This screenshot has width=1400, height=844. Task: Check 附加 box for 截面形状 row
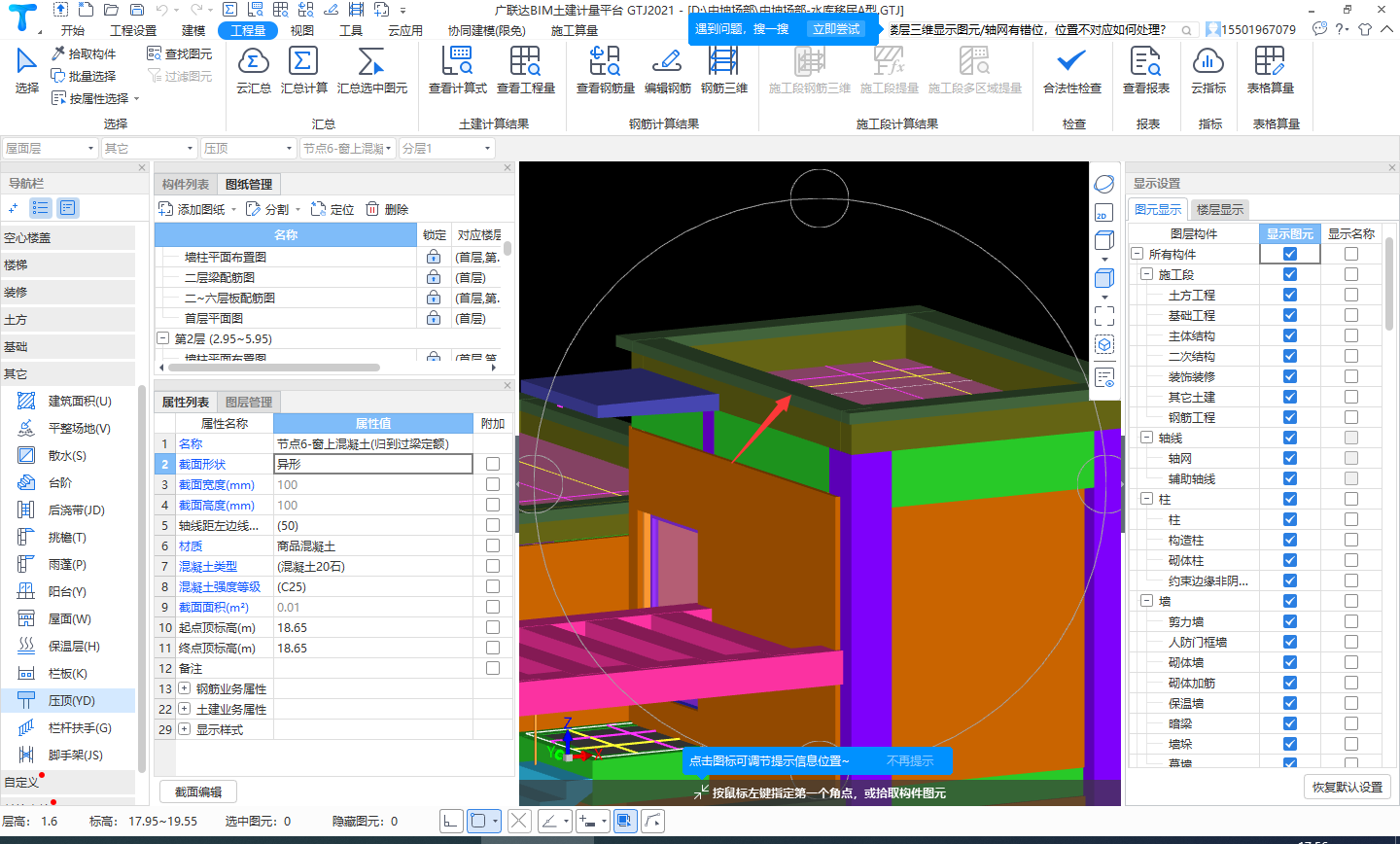[x=493, y=464]
